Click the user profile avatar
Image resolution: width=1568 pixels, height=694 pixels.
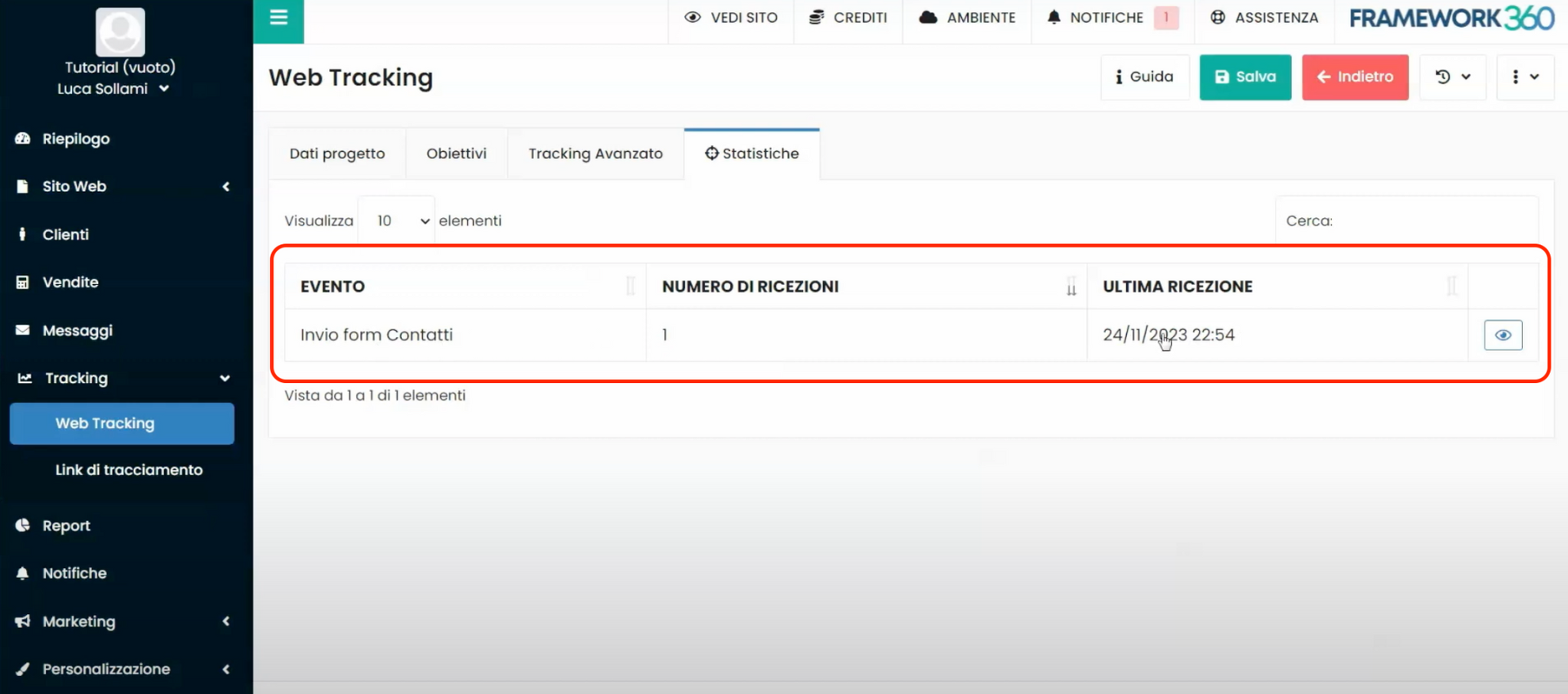point(120,32)
